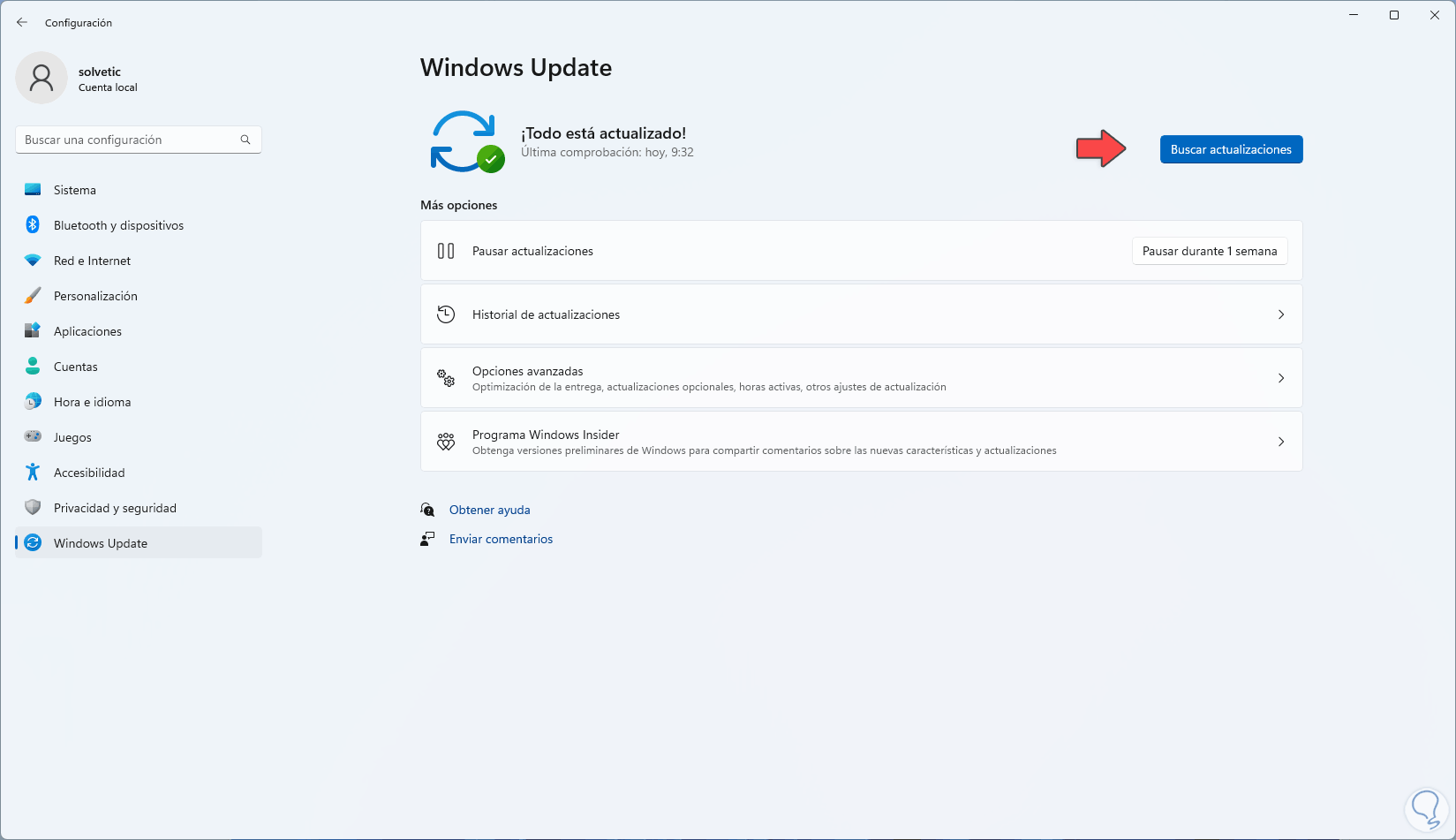Click the Juegos gamepad icon
This screenshot has height=840, width=1456.
(33, 436)
